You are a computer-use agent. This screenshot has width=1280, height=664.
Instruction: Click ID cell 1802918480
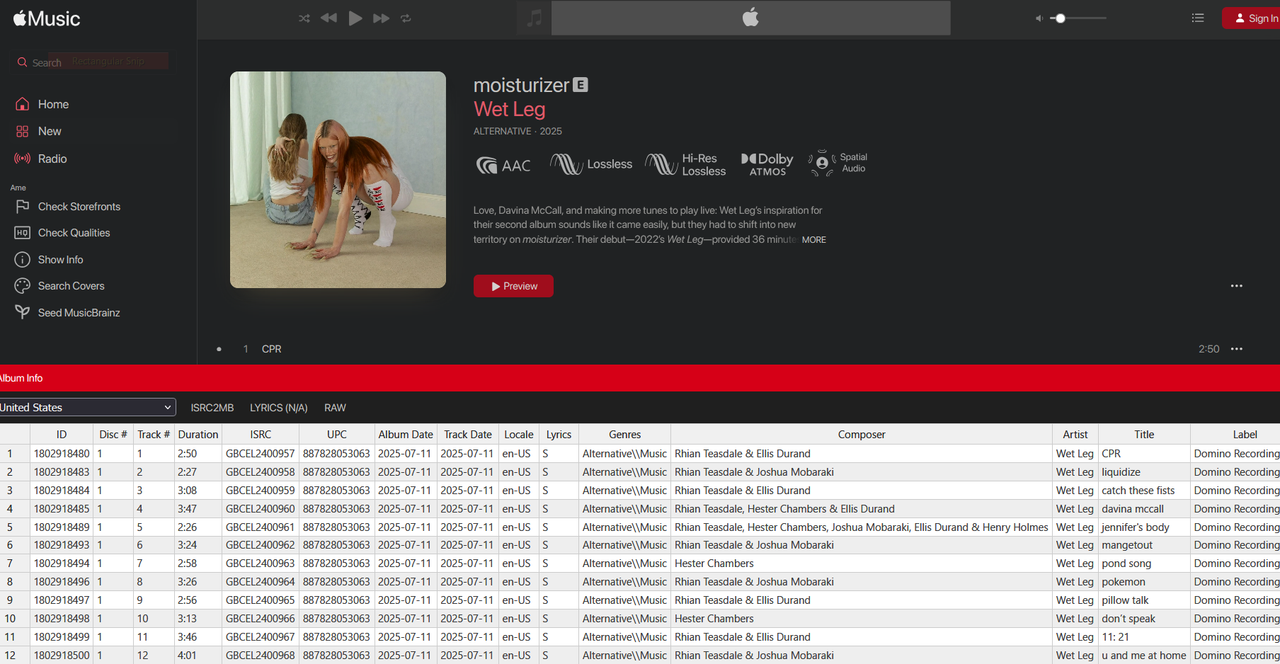[61, 453]
